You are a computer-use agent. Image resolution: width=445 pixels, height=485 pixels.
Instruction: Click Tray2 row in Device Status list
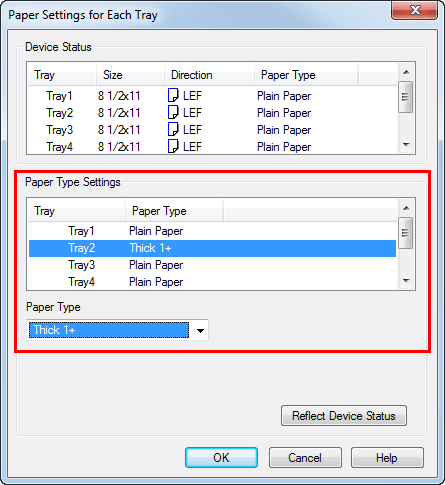[212, 113]
